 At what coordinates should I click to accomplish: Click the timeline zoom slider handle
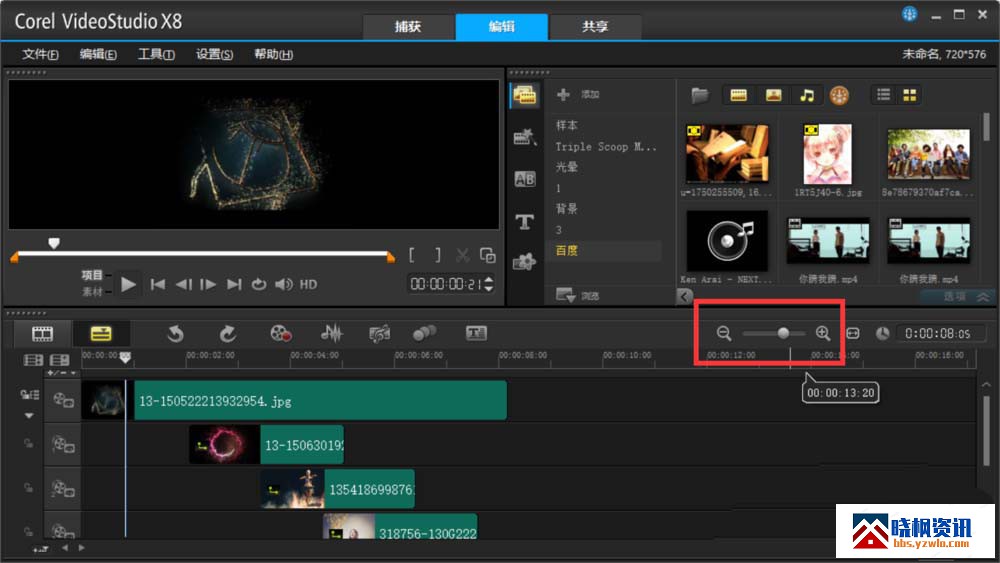pos(783,333)
